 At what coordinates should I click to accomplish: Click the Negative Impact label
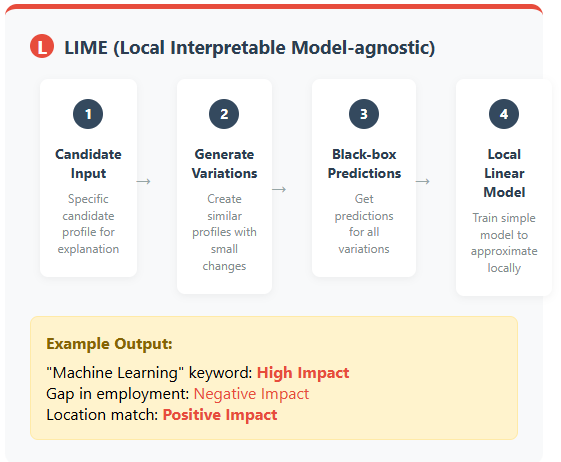251,394
